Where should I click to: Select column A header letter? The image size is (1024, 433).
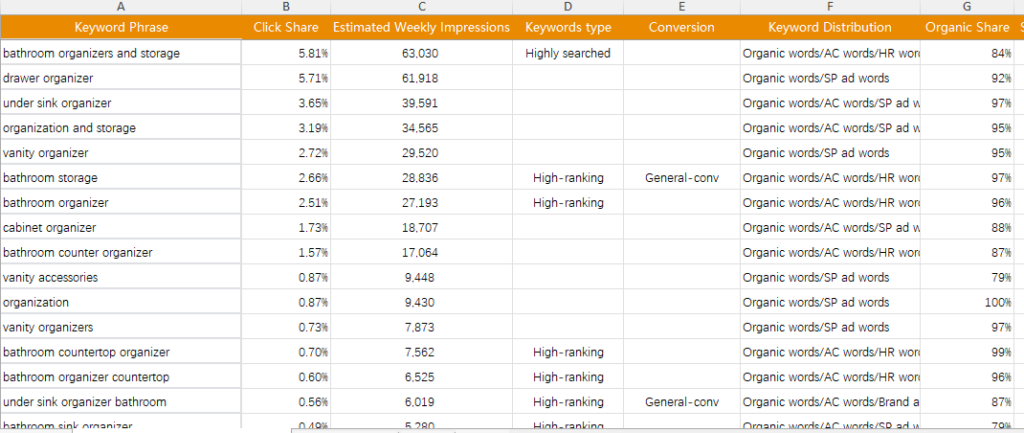pos(120,6)
